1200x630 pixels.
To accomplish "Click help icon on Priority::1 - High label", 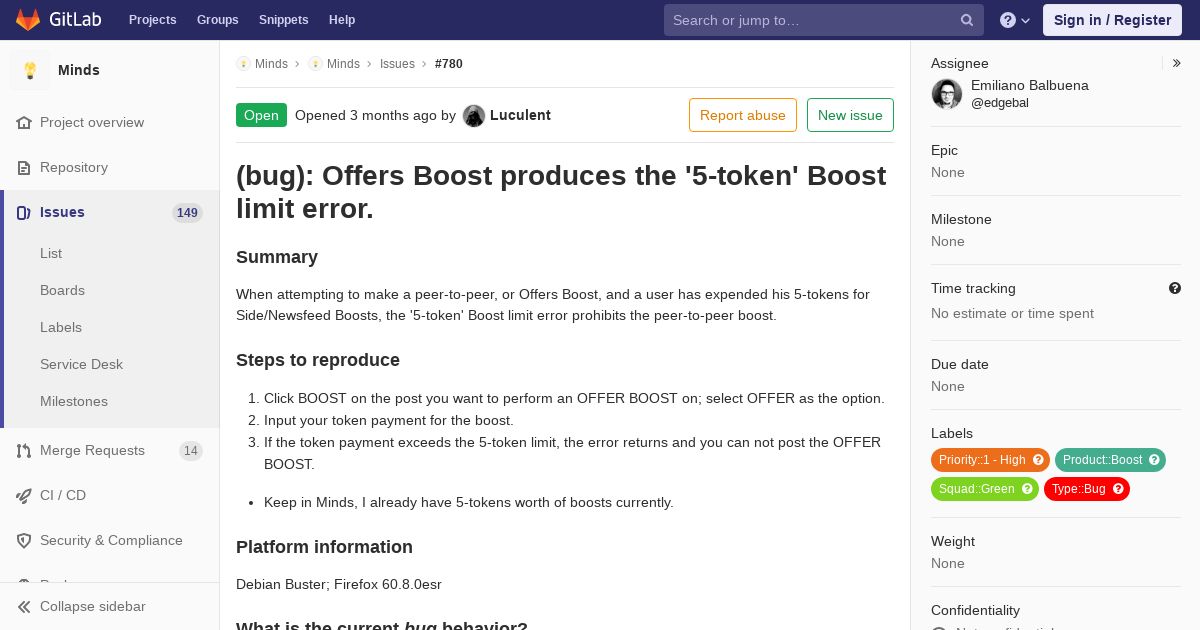I will (x=1038, y=460).
